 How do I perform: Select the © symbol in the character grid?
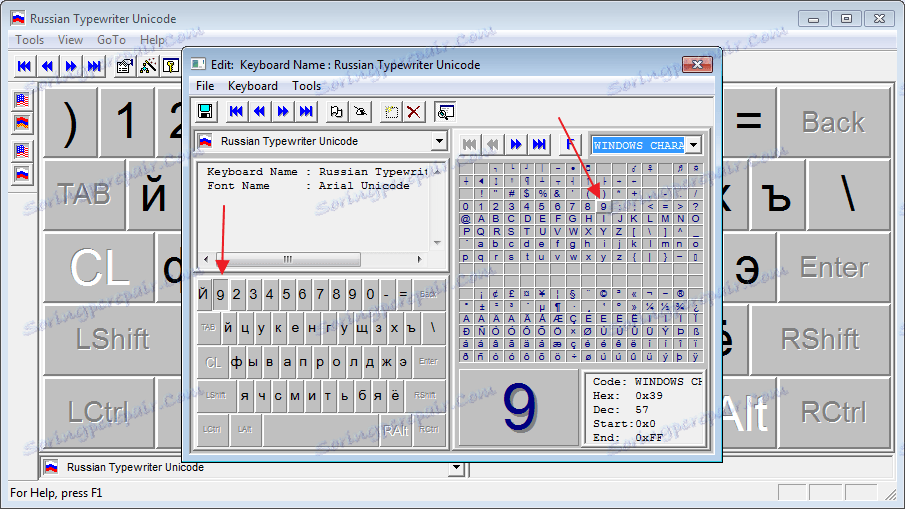(603, 294)
